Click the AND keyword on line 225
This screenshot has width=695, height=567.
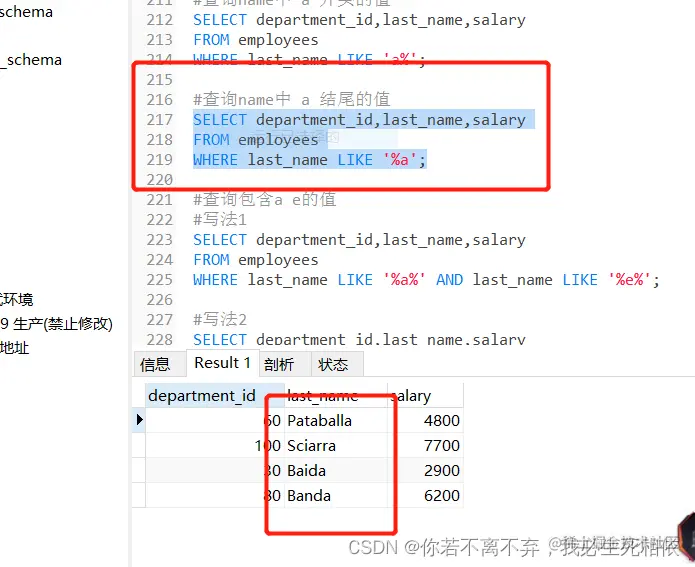point(449,280)
